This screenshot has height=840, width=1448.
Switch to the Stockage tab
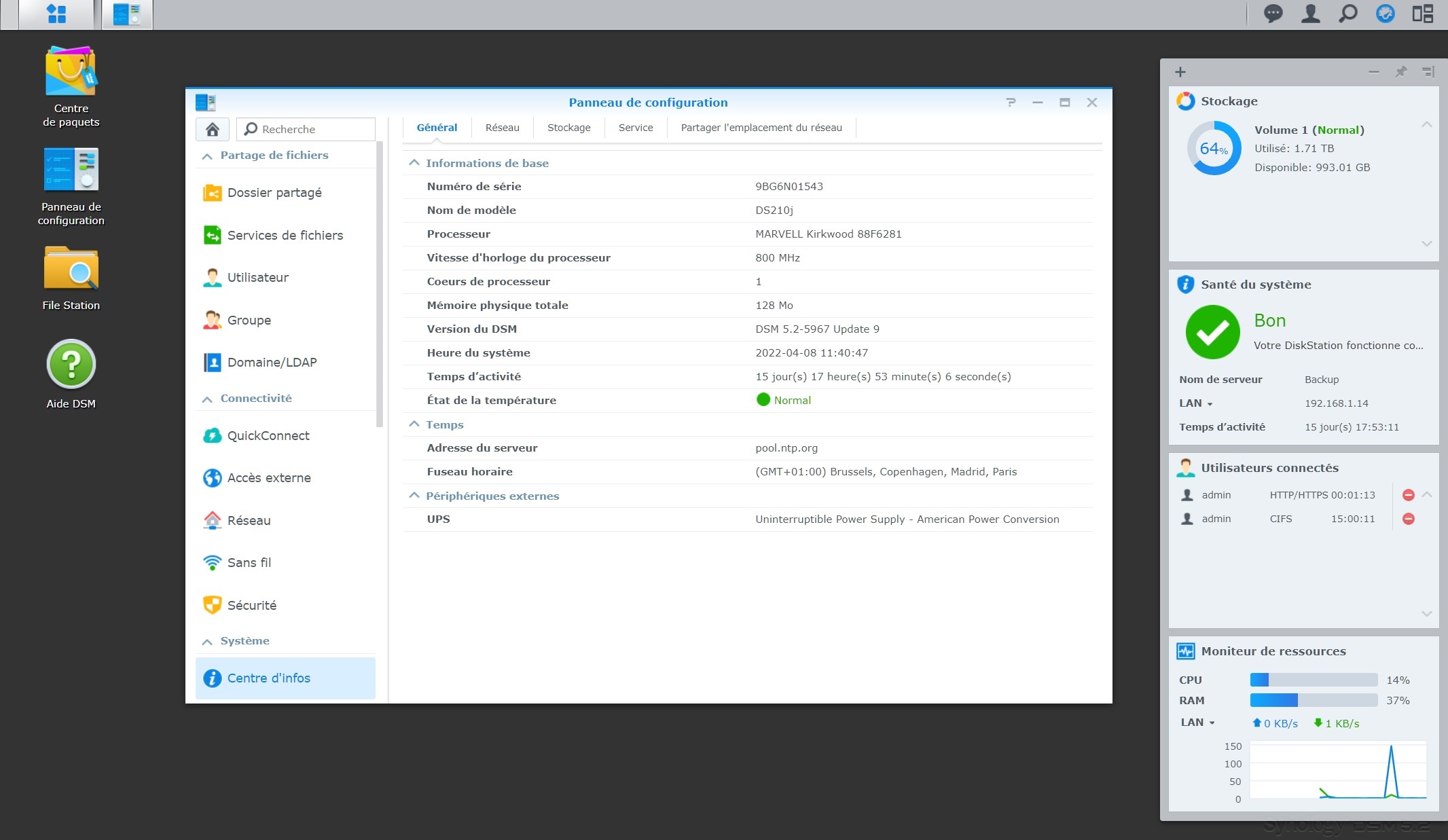568,128
